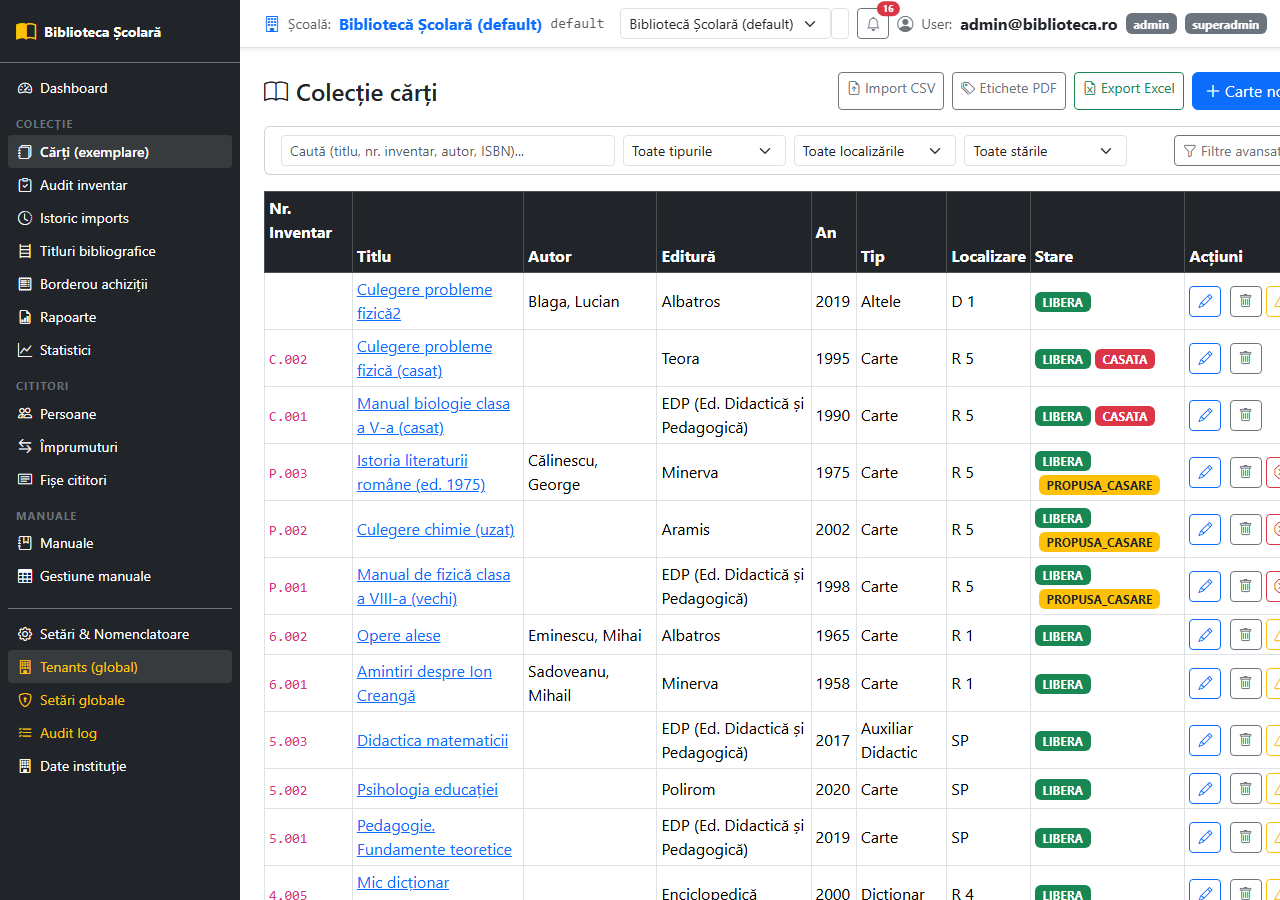
Task: Open the Culegere probleme fizică2 title link
Action: pos(424,301)
